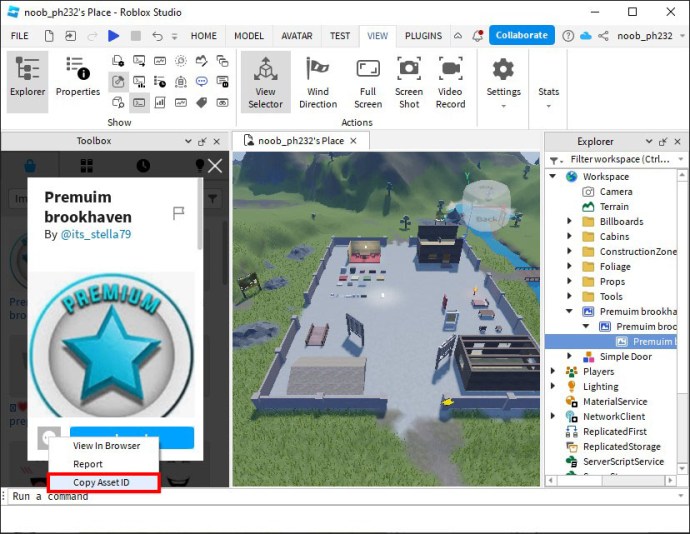The image size is (690, 534).
Task: Switch to the PLUGINS ribbon tab
Action: point(423,36)
